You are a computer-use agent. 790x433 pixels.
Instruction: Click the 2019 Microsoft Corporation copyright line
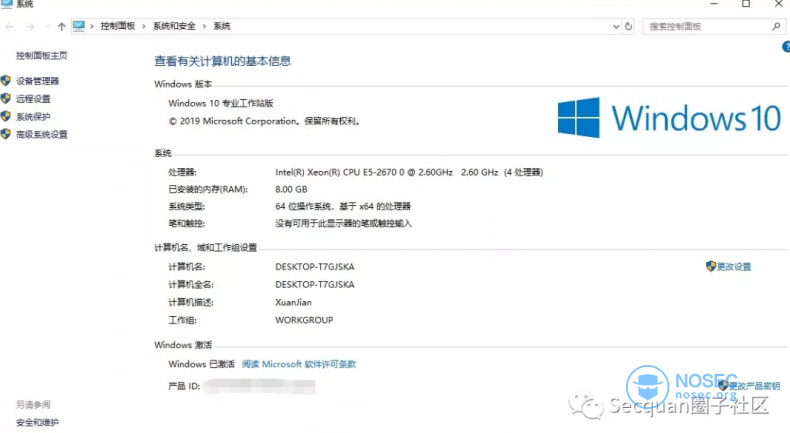265,121
